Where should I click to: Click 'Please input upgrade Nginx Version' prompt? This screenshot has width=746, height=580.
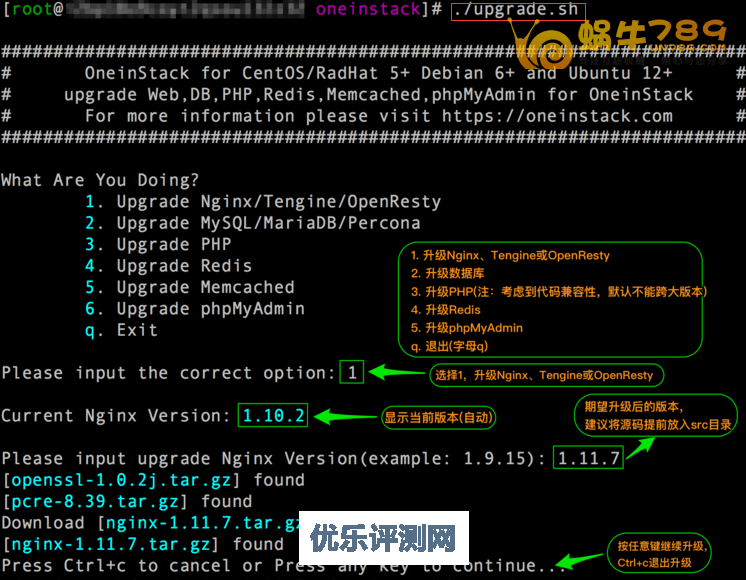273,459
